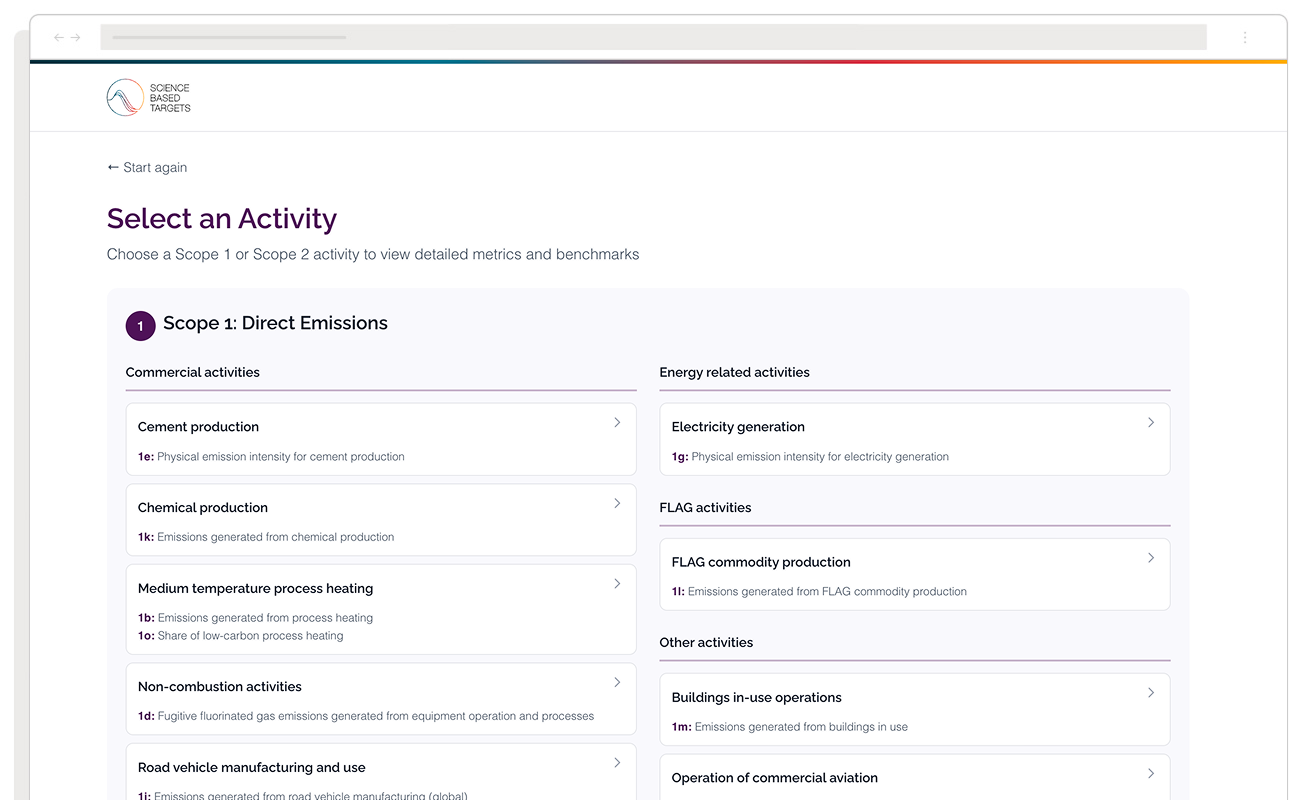Open the Non-combustion activities card

(x=381, y=699)
